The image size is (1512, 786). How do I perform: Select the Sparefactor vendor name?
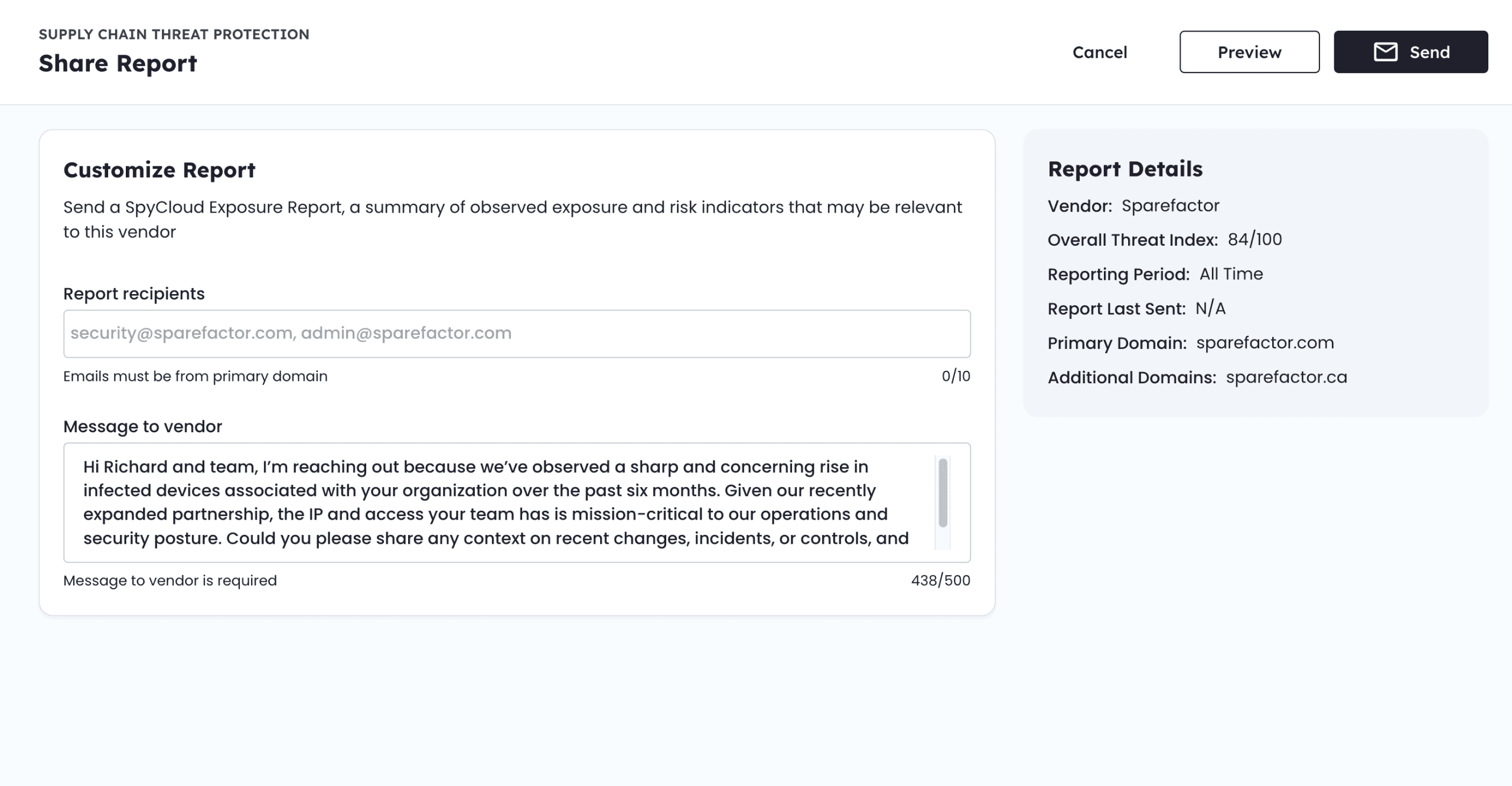[1170, 206]
